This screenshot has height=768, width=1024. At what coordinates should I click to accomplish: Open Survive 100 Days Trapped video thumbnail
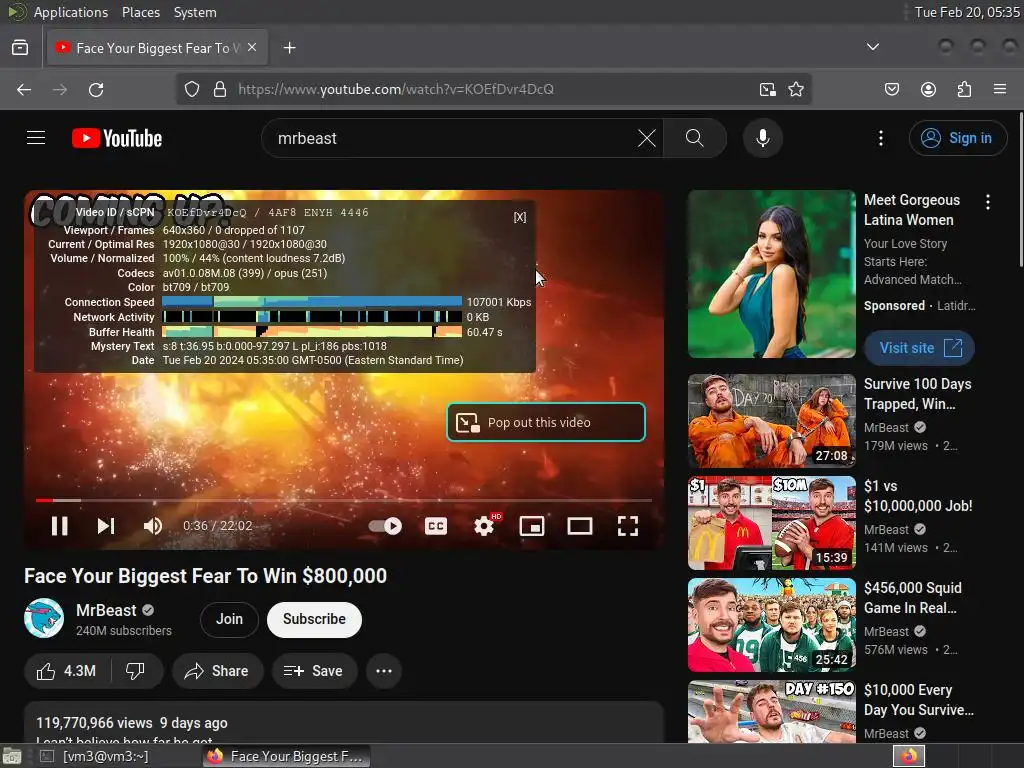tap(771, 421)
